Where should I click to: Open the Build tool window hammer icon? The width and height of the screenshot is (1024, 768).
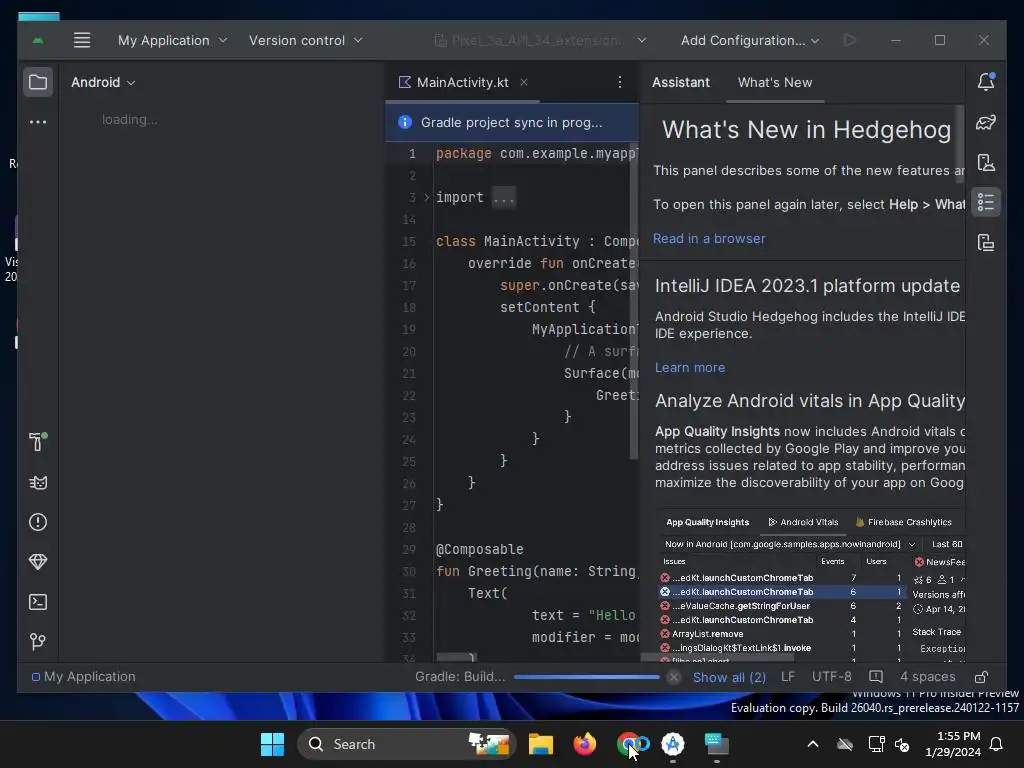tap(38, 442)
